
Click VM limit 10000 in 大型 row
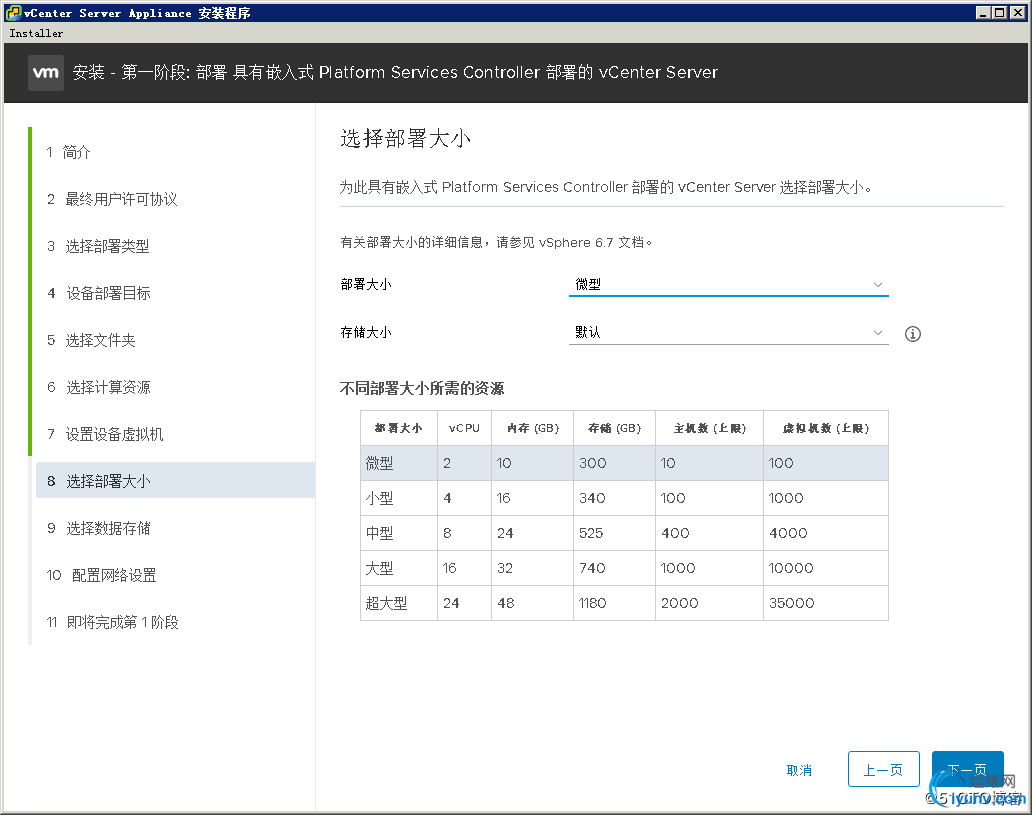coord(791,568)
